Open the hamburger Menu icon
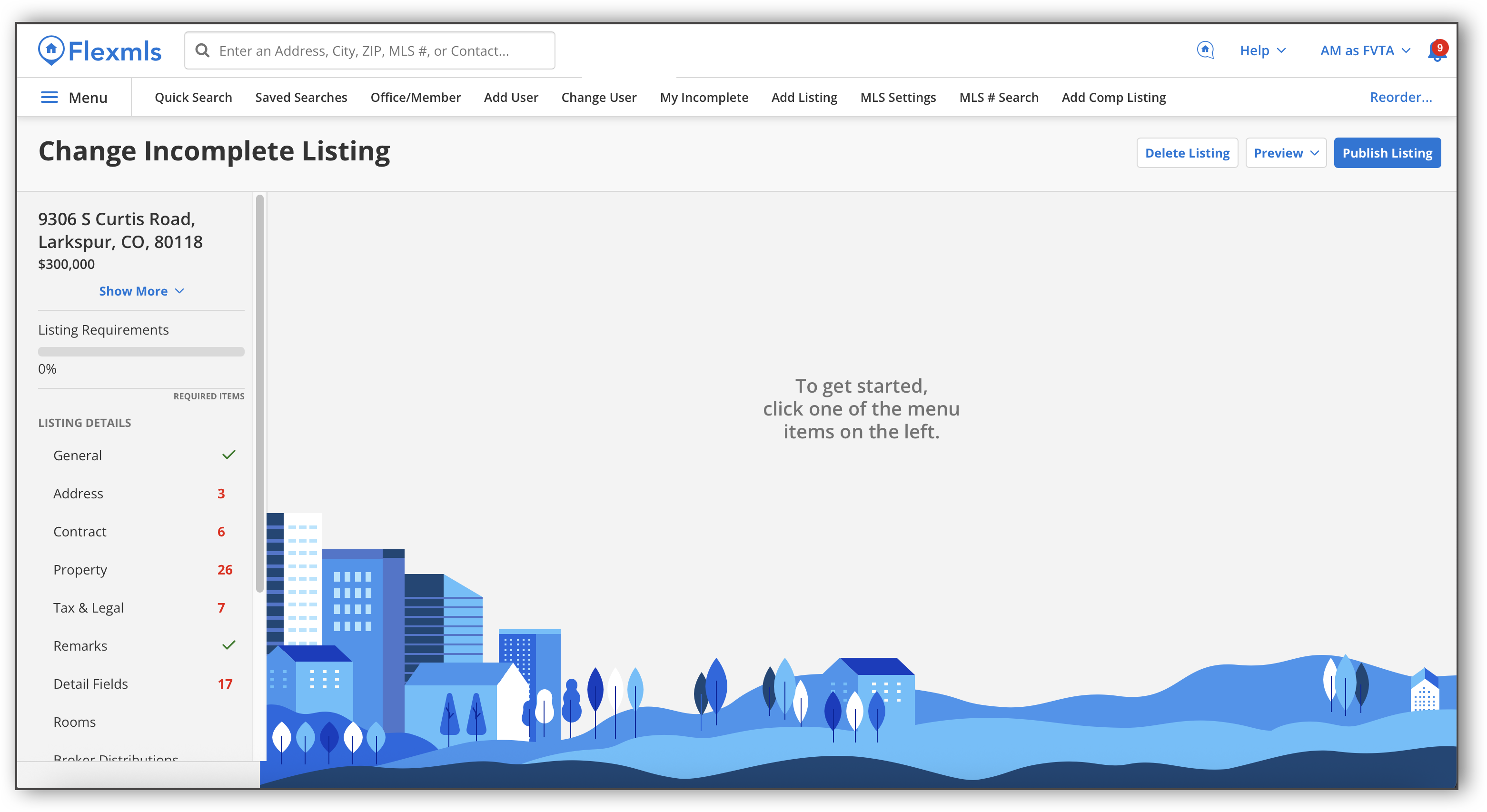Screen dimensions: 1487x812 pos(50,98)
